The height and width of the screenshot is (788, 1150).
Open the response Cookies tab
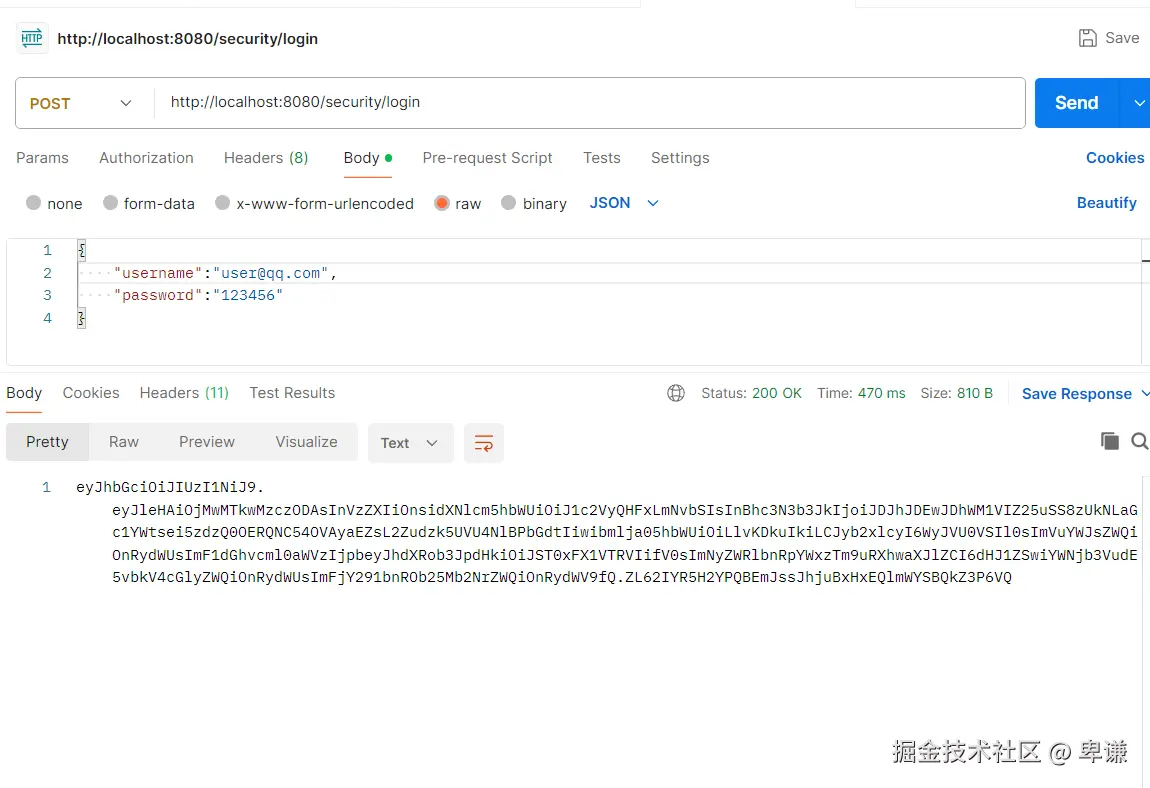coord(91,393)
